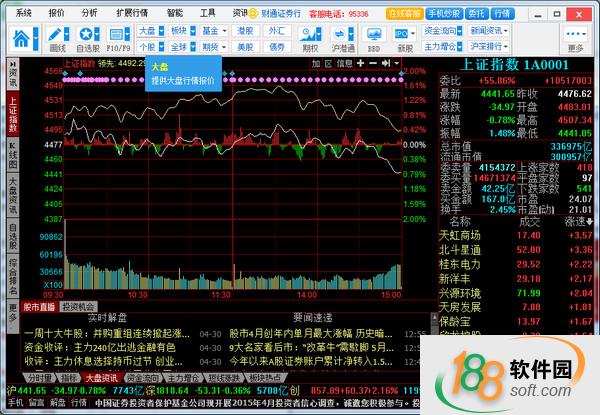Open the 美股 toolbar button

tap(245, 47)
